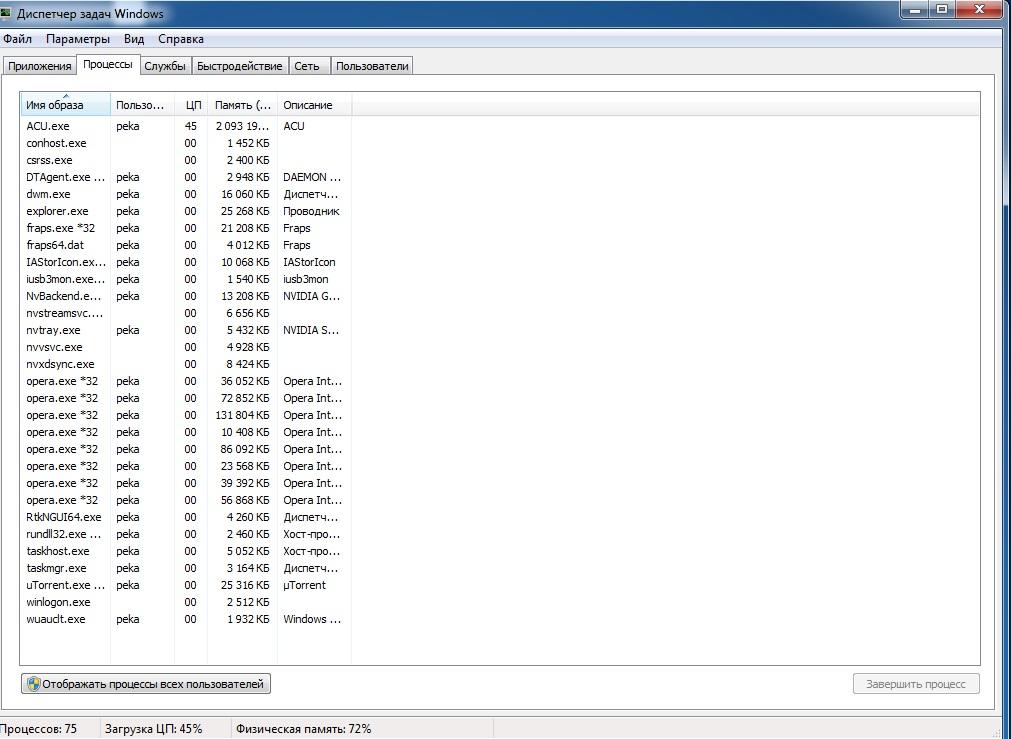Select the NvBackend.exe process
This screenshot has height=739, width=1011.
pos(186,297)
